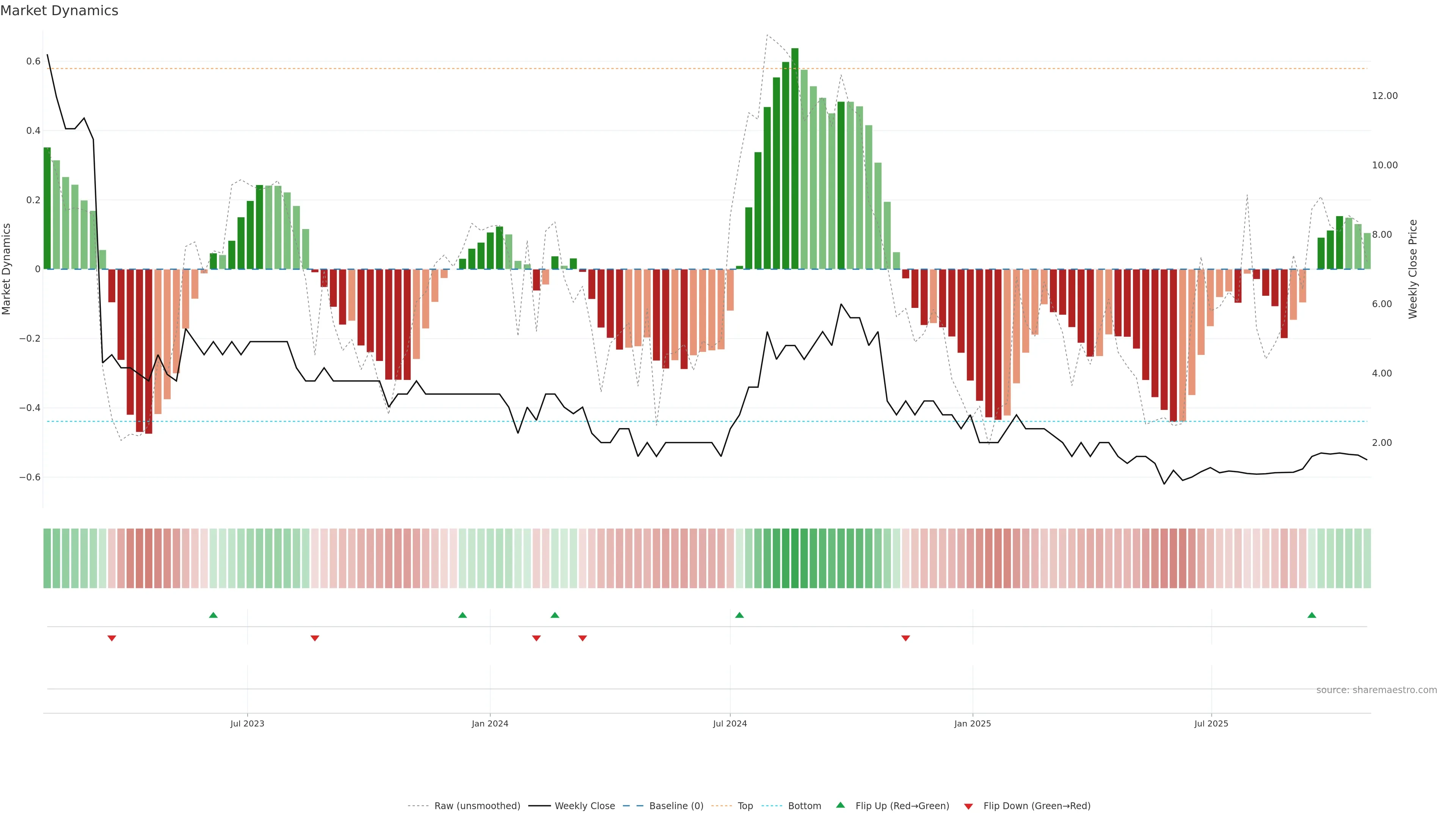Click the Jan 2025 x-axis label
The height and width of the screenshot is (819, 1456).
972,723
